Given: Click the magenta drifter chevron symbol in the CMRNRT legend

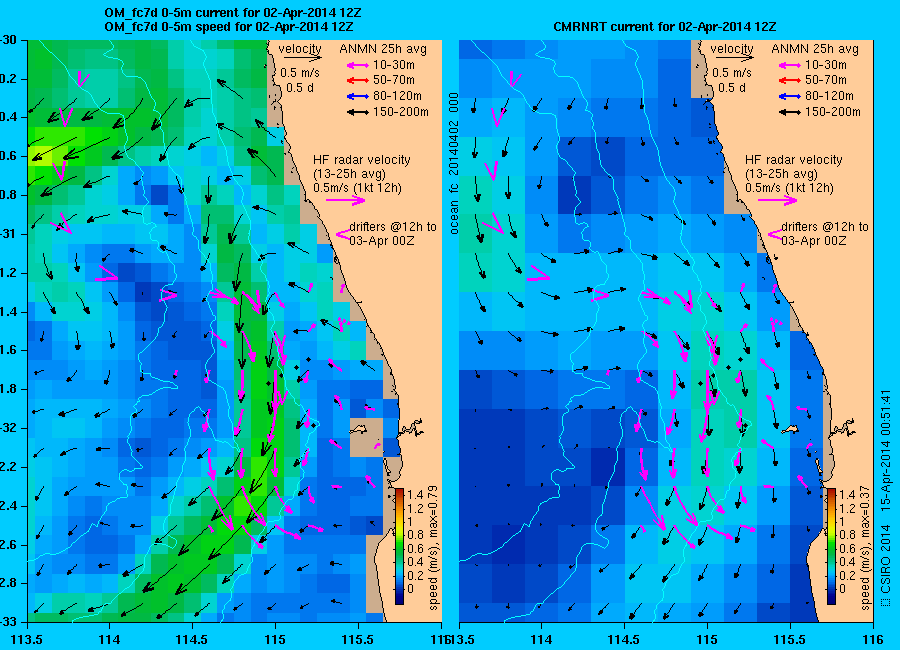Looking at the screenshot, I should pyautogui.click(x=775, y=234).
